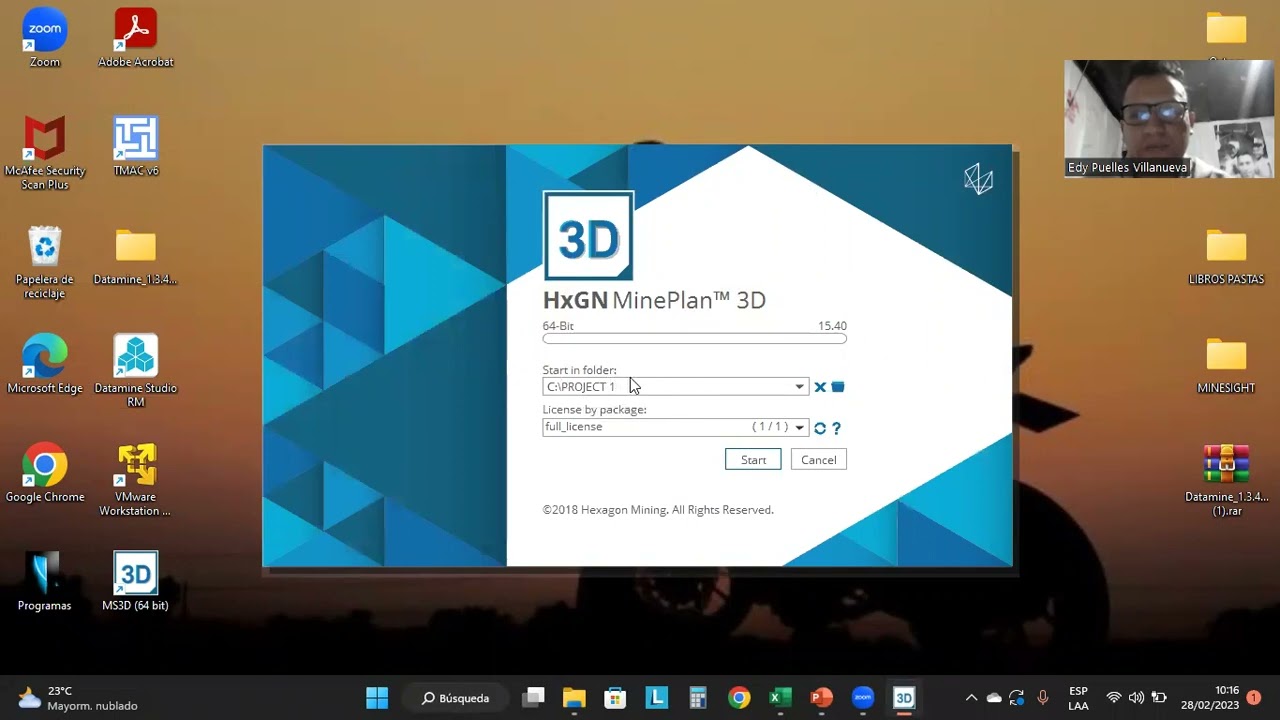1280x720 pixels.
Task: Open the notification badge in tray
Action: coord(1254,698)
